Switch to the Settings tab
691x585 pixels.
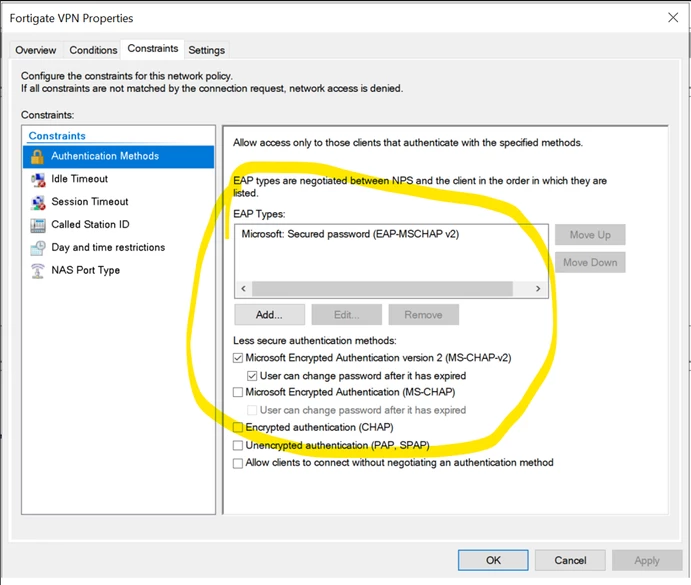pyautogui.click(x=206, y=50)
